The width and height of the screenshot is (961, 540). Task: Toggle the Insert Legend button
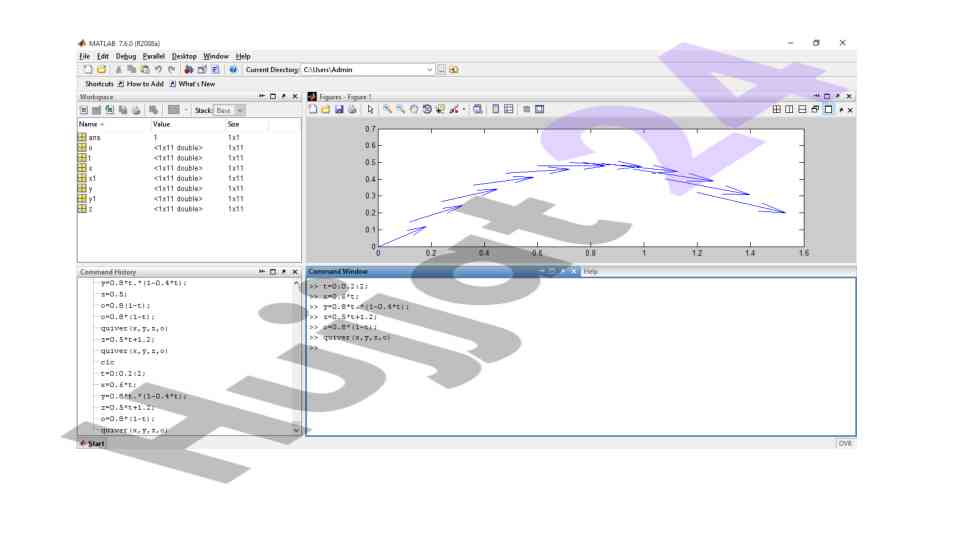click(x=508, y=109)
